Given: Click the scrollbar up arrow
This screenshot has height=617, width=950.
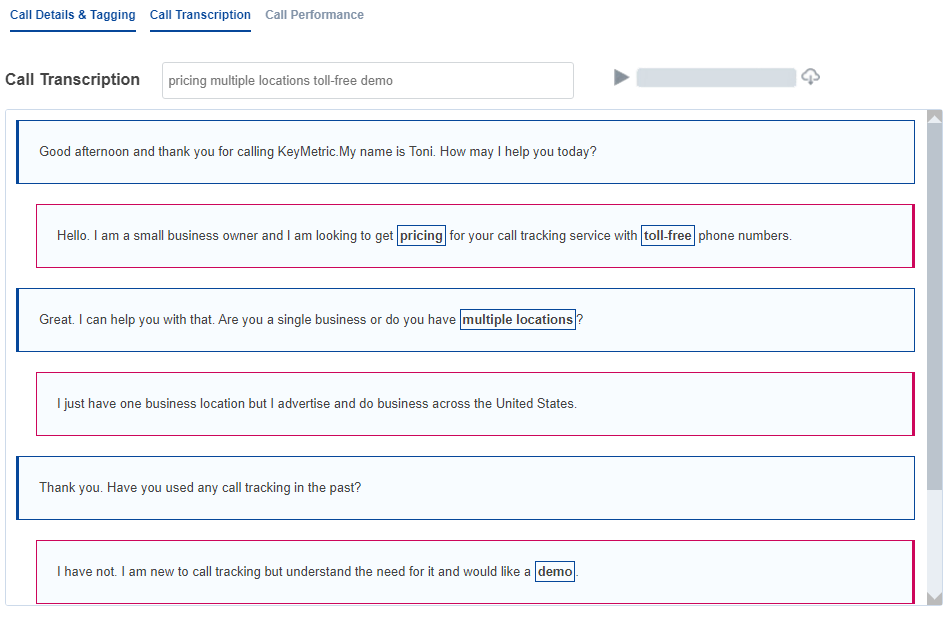Looking at the screenshot, I should (935, 118).
